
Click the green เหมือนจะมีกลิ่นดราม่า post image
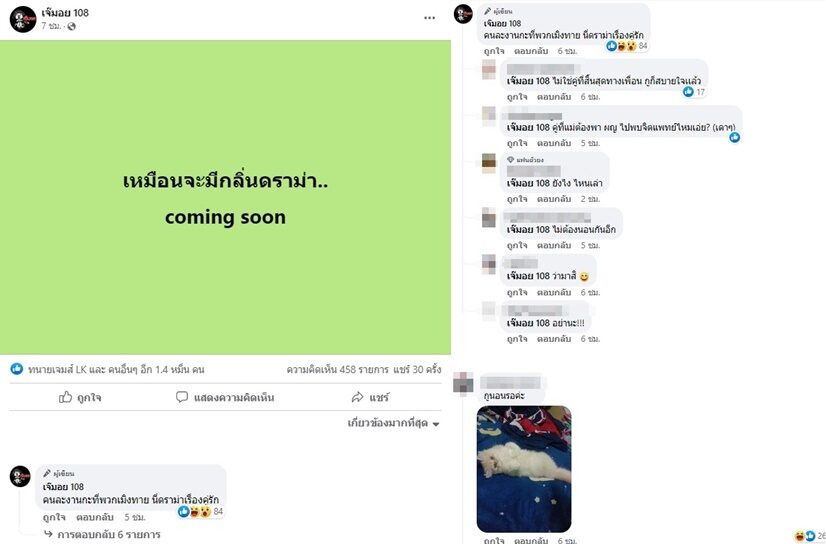coord(225,197)
